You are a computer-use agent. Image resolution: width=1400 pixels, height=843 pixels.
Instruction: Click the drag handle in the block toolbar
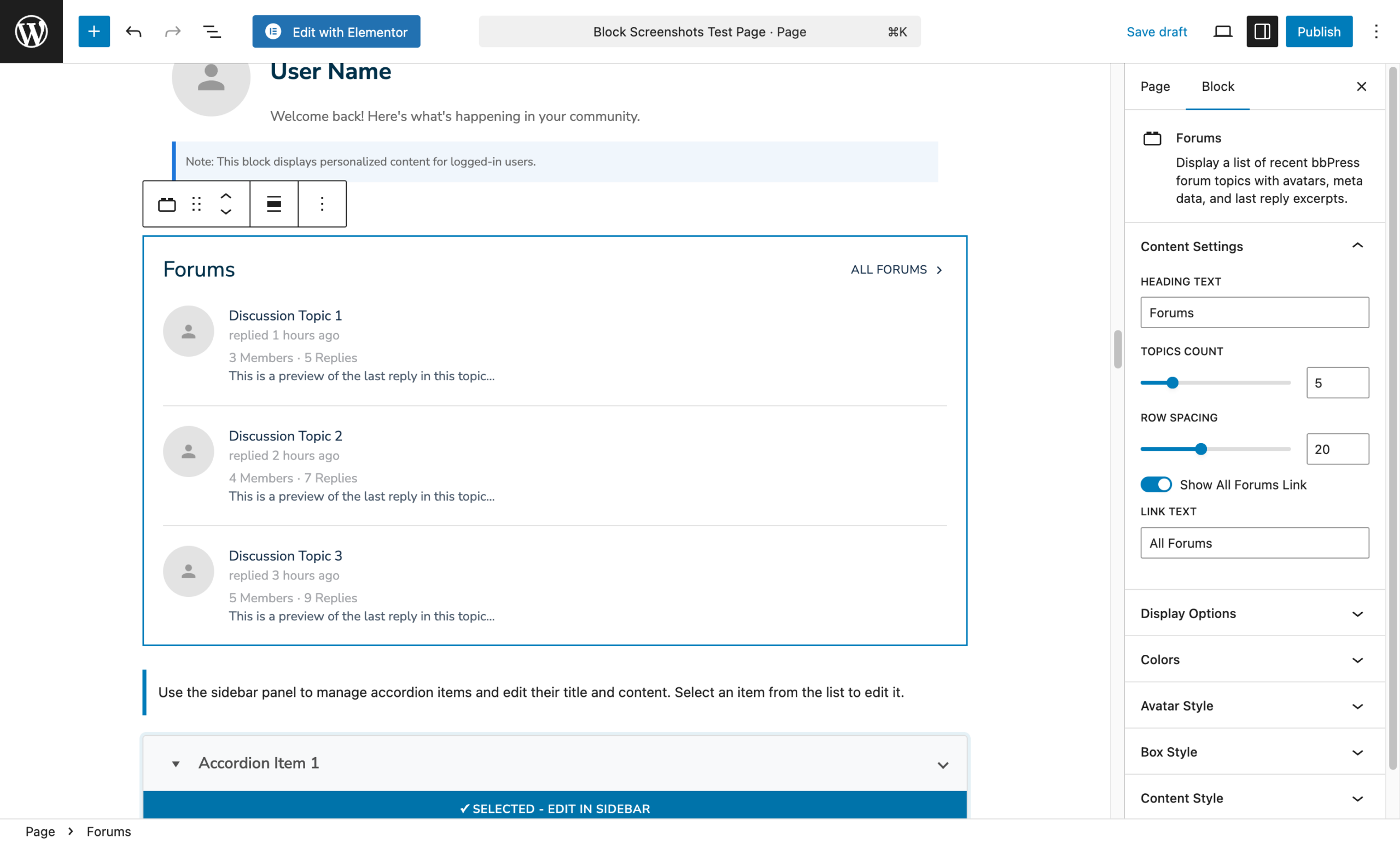point(195,204)
